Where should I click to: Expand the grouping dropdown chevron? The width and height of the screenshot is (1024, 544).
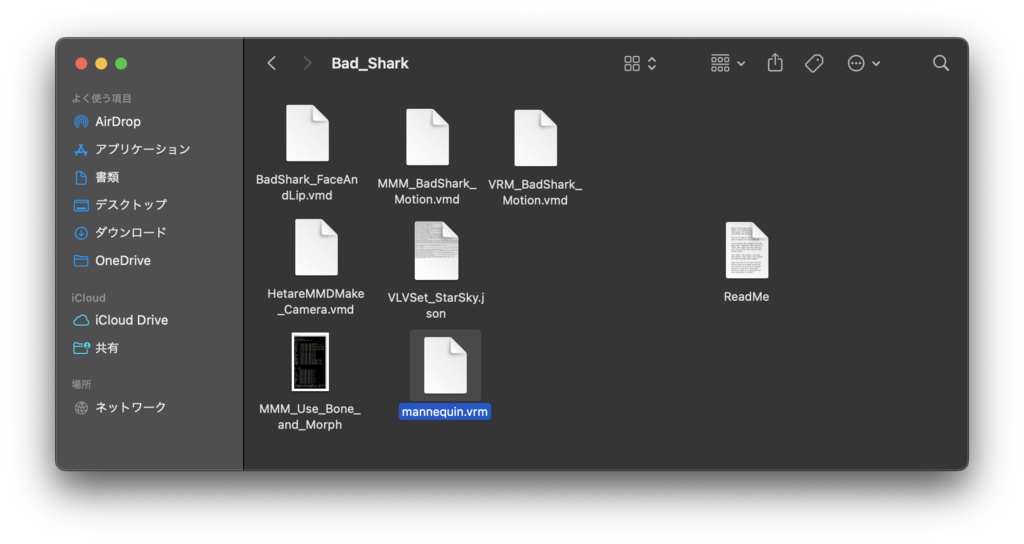pyautogui.click(x=741, y=64)
